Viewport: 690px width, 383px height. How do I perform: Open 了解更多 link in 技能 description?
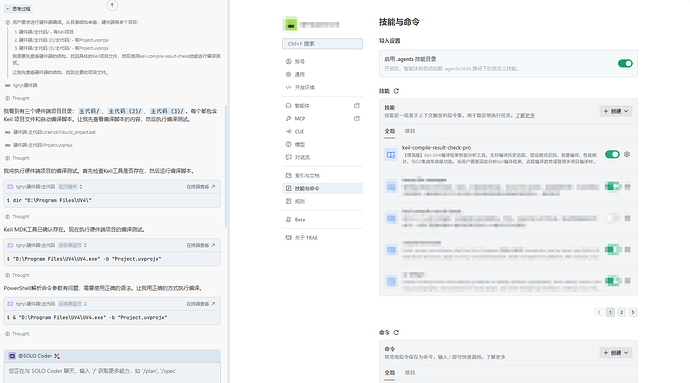click(525, 115)
